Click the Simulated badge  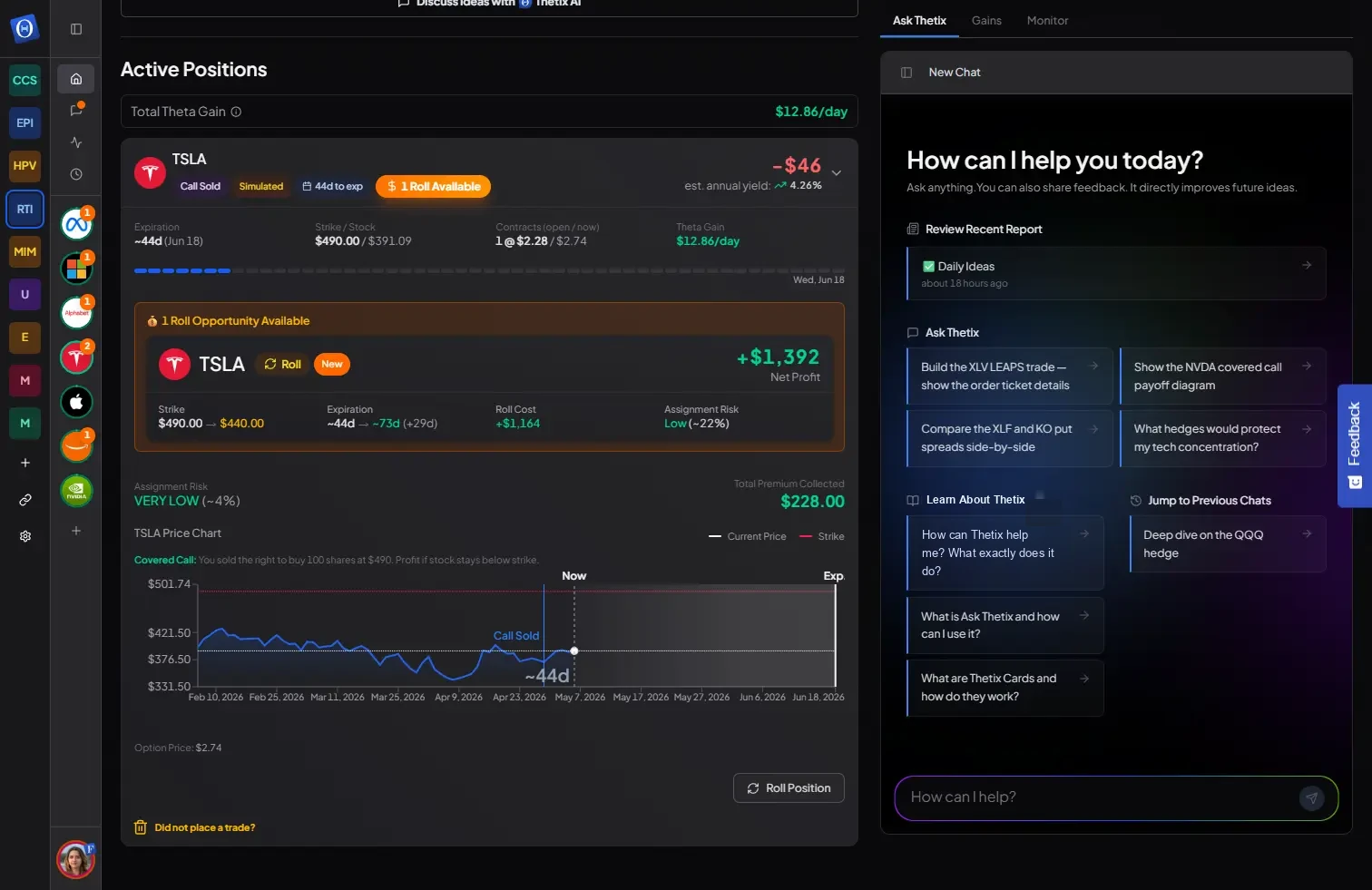click(x=261, y=186)
